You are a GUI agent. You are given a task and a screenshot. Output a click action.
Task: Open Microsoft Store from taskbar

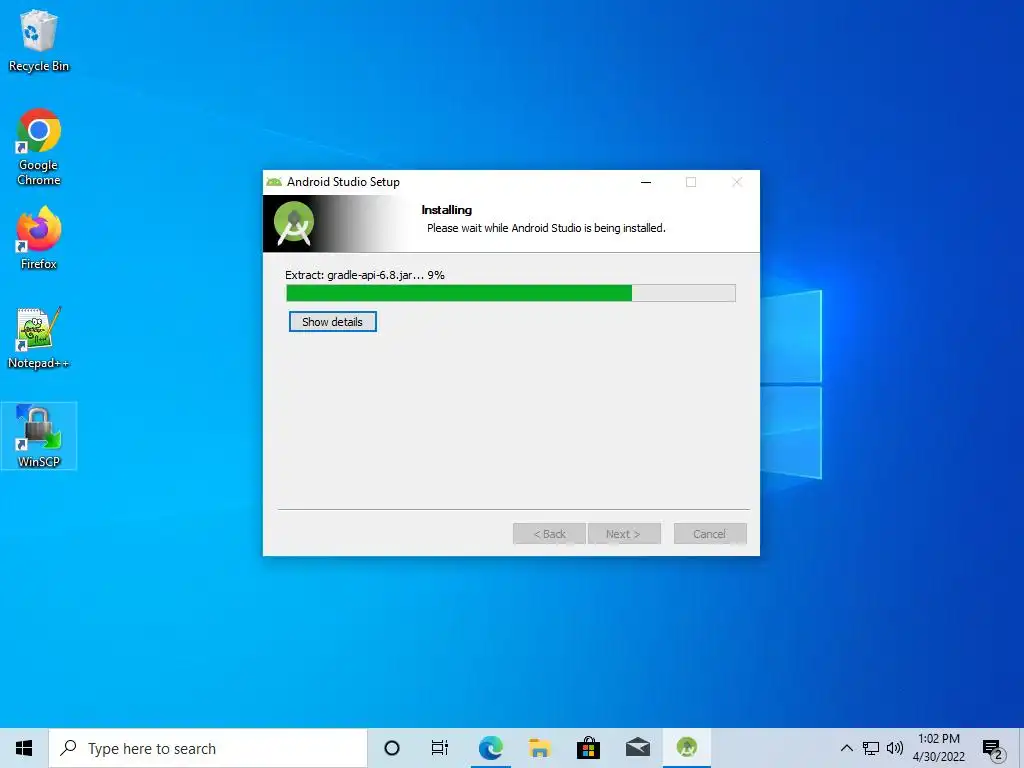588,748
